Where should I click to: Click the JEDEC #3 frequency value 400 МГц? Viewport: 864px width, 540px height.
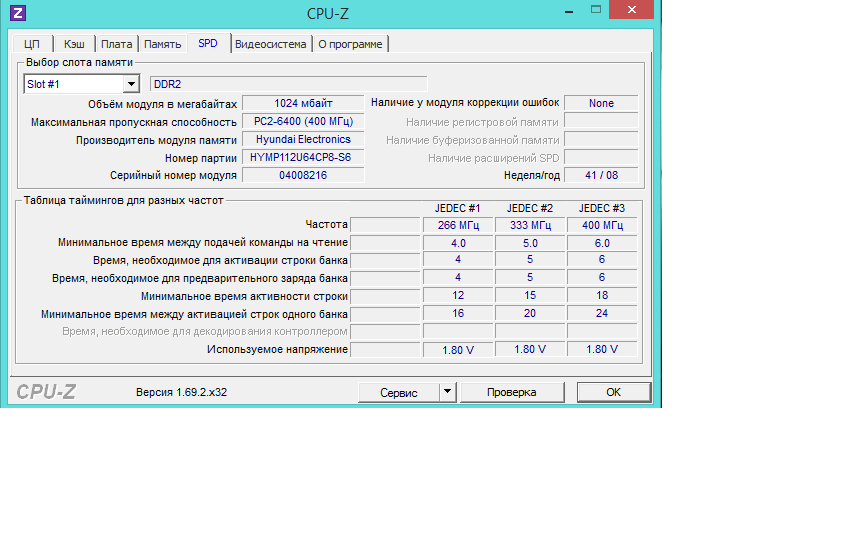(602, 225)
